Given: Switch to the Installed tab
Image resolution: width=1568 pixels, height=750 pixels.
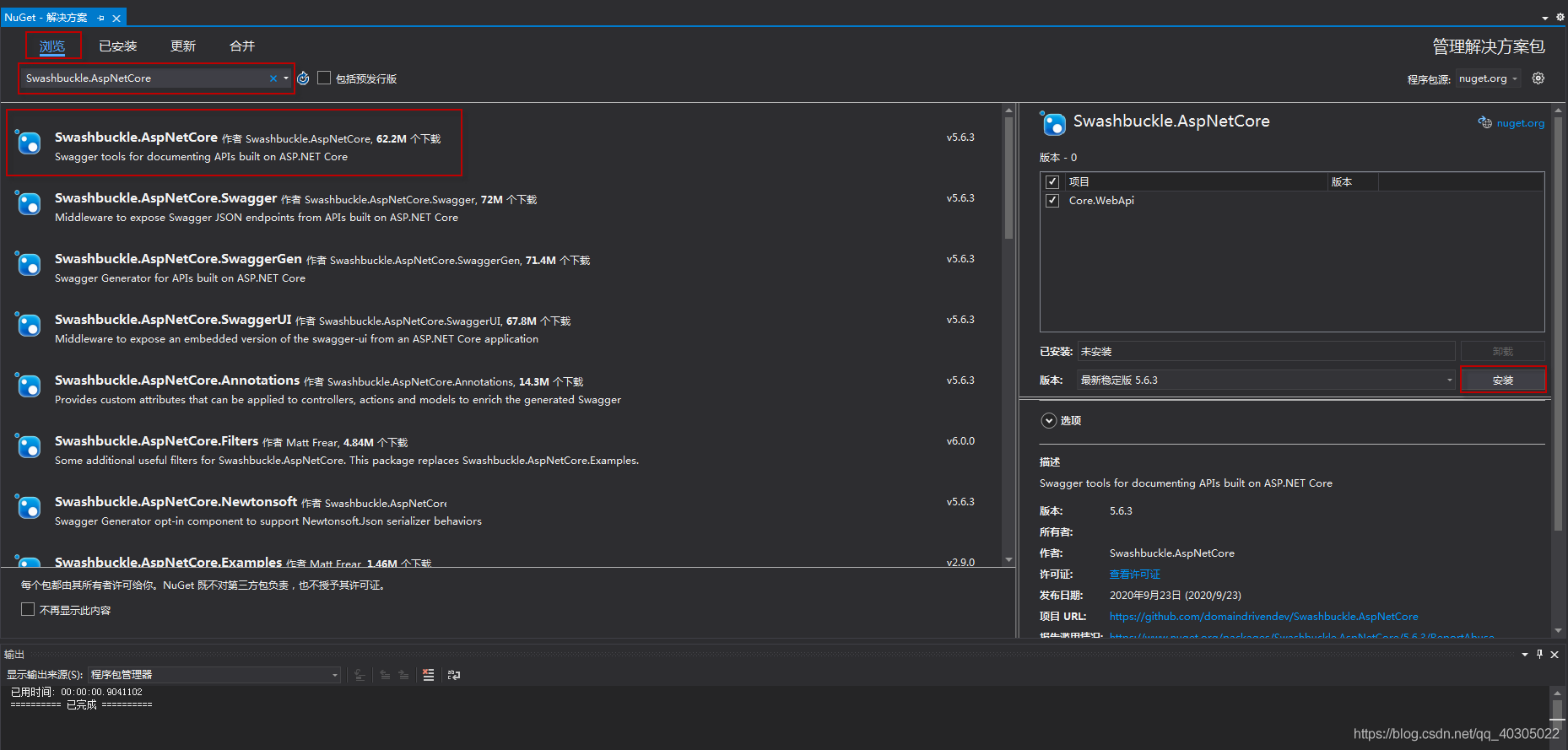Looking at the screenshot, I should click(117, 46).
